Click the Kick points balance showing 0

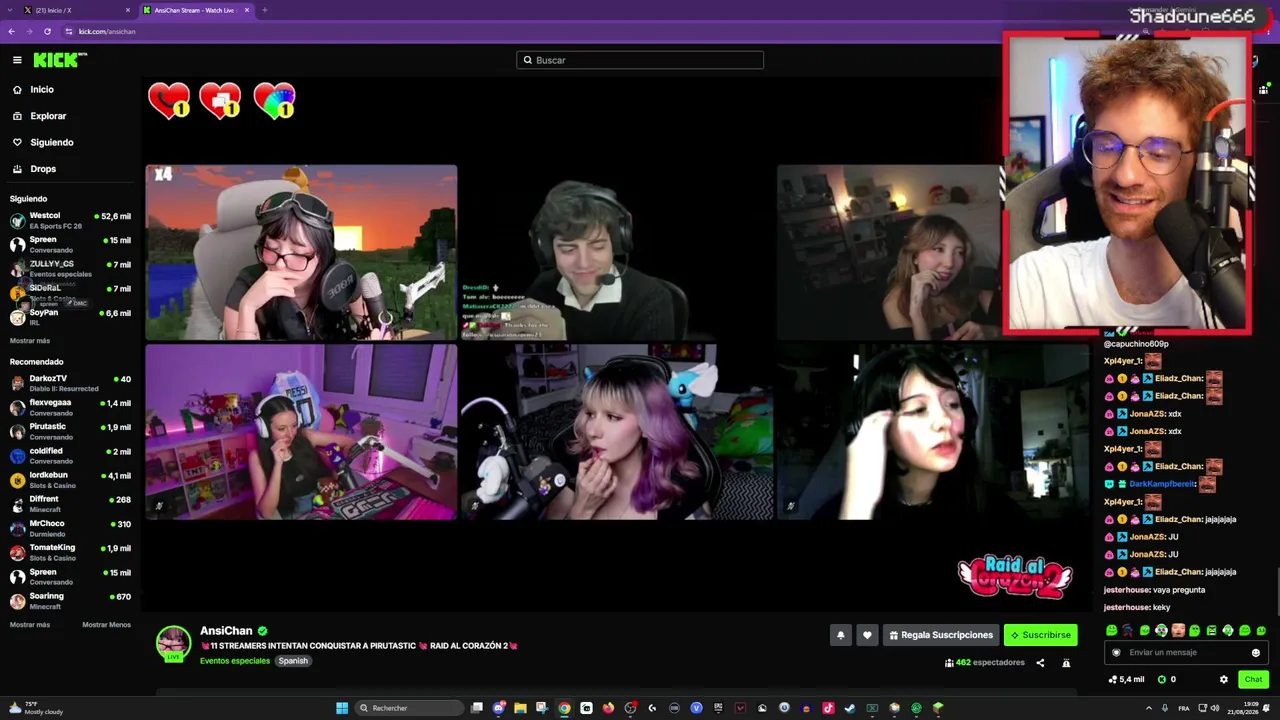click(x=1167, y=680)
